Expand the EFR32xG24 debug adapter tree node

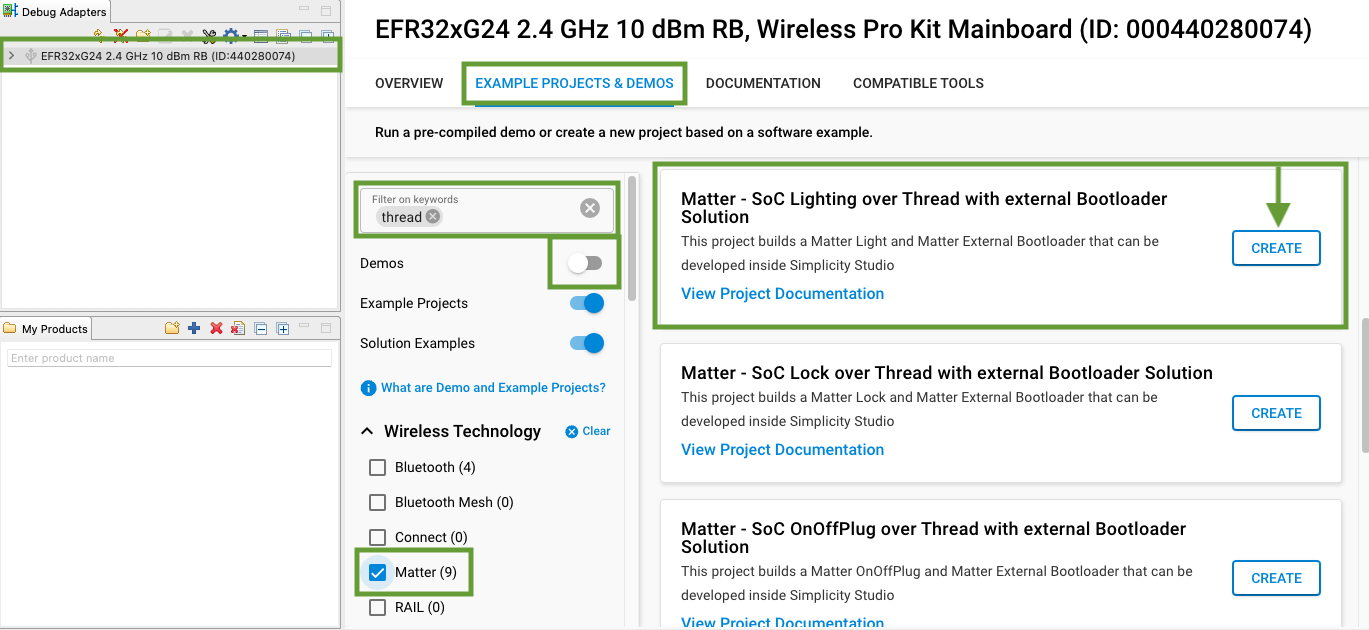(11, 56)
